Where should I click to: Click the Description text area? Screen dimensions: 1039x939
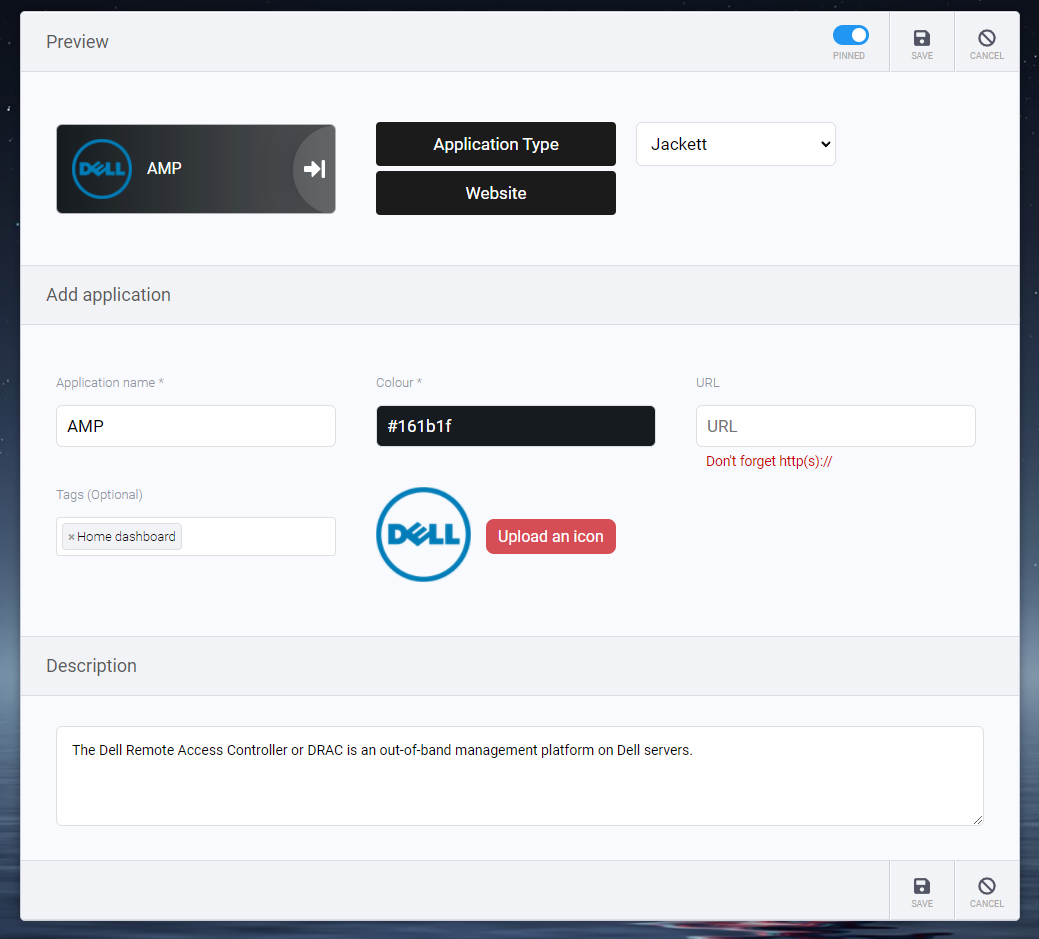[519, 775]
